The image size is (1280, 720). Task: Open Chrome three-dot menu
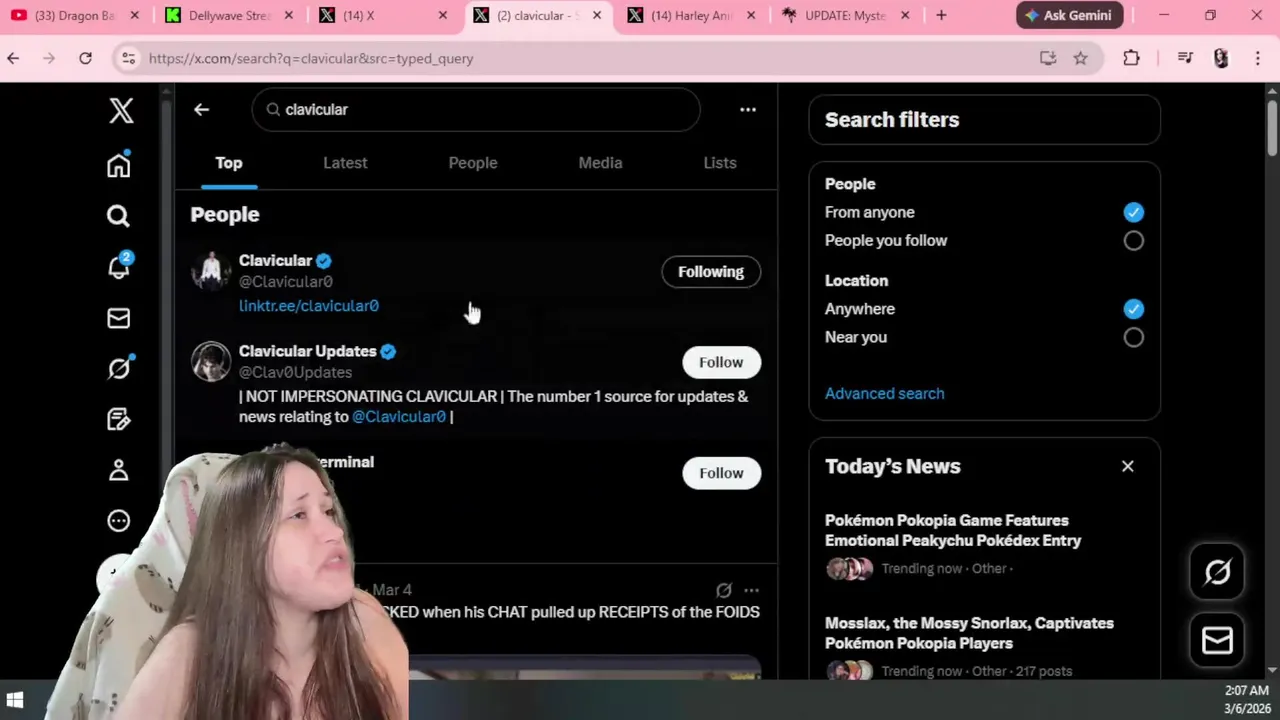1257,58
